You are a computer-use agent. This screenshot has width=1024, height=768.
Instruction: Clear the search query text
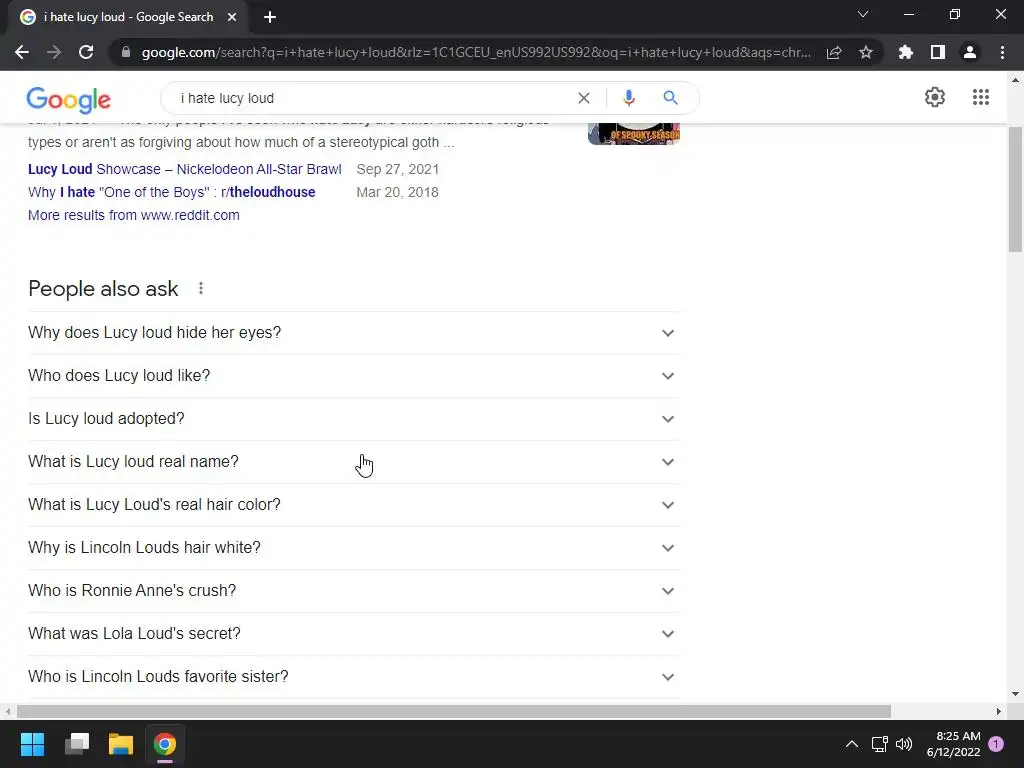pos(584,98)
